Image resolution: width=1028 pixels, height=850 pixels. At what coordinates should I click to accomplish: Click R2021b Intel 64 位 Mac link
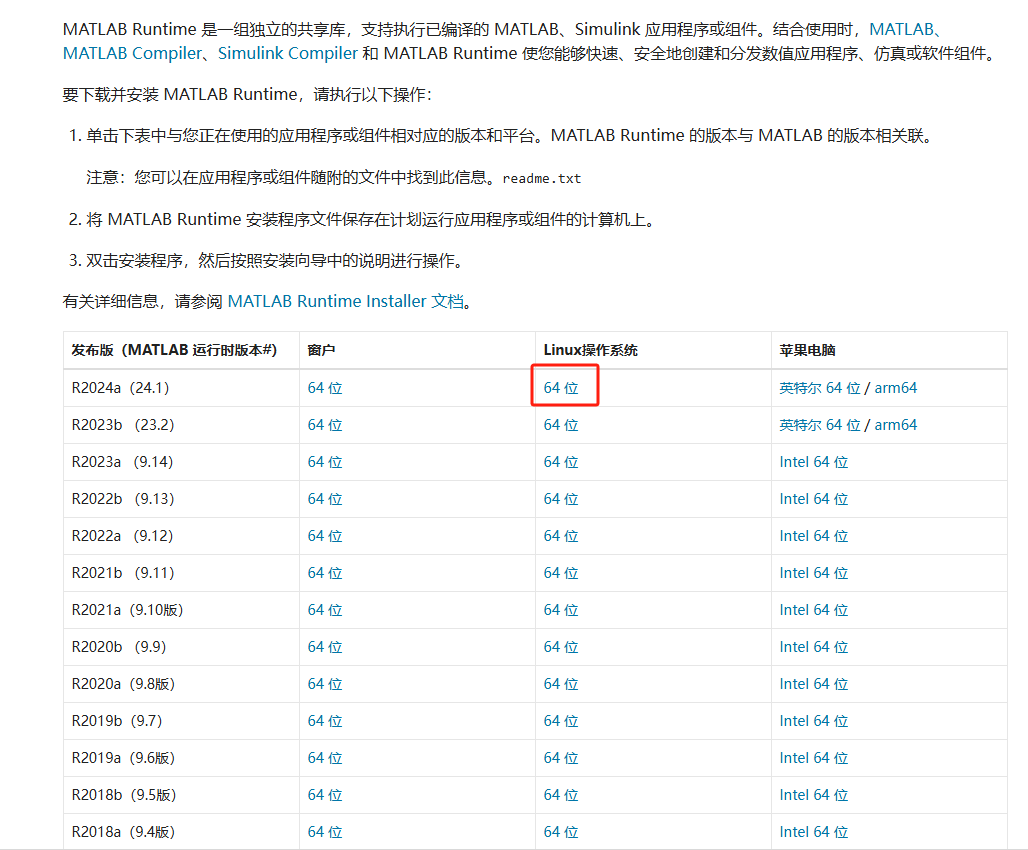coord(814,573)
